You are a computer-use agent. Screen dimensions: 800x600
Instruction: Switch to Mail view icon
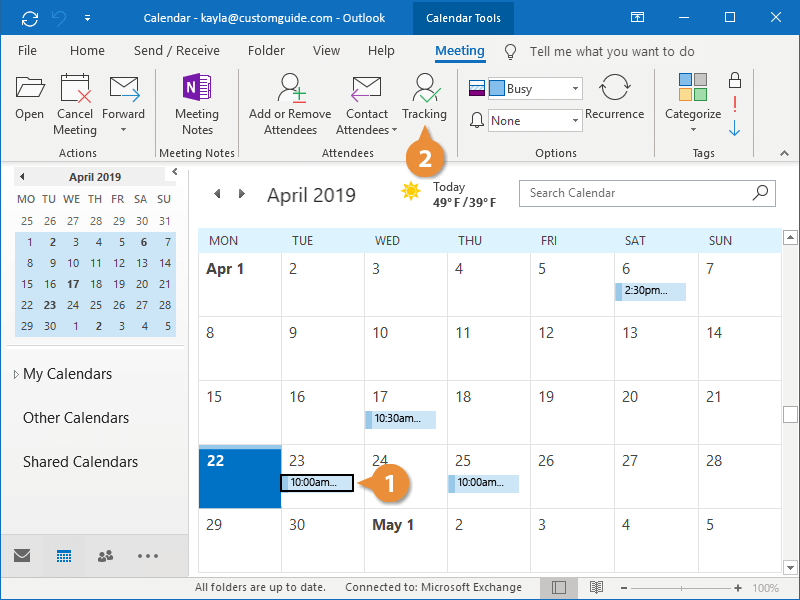tap(22, 556)
